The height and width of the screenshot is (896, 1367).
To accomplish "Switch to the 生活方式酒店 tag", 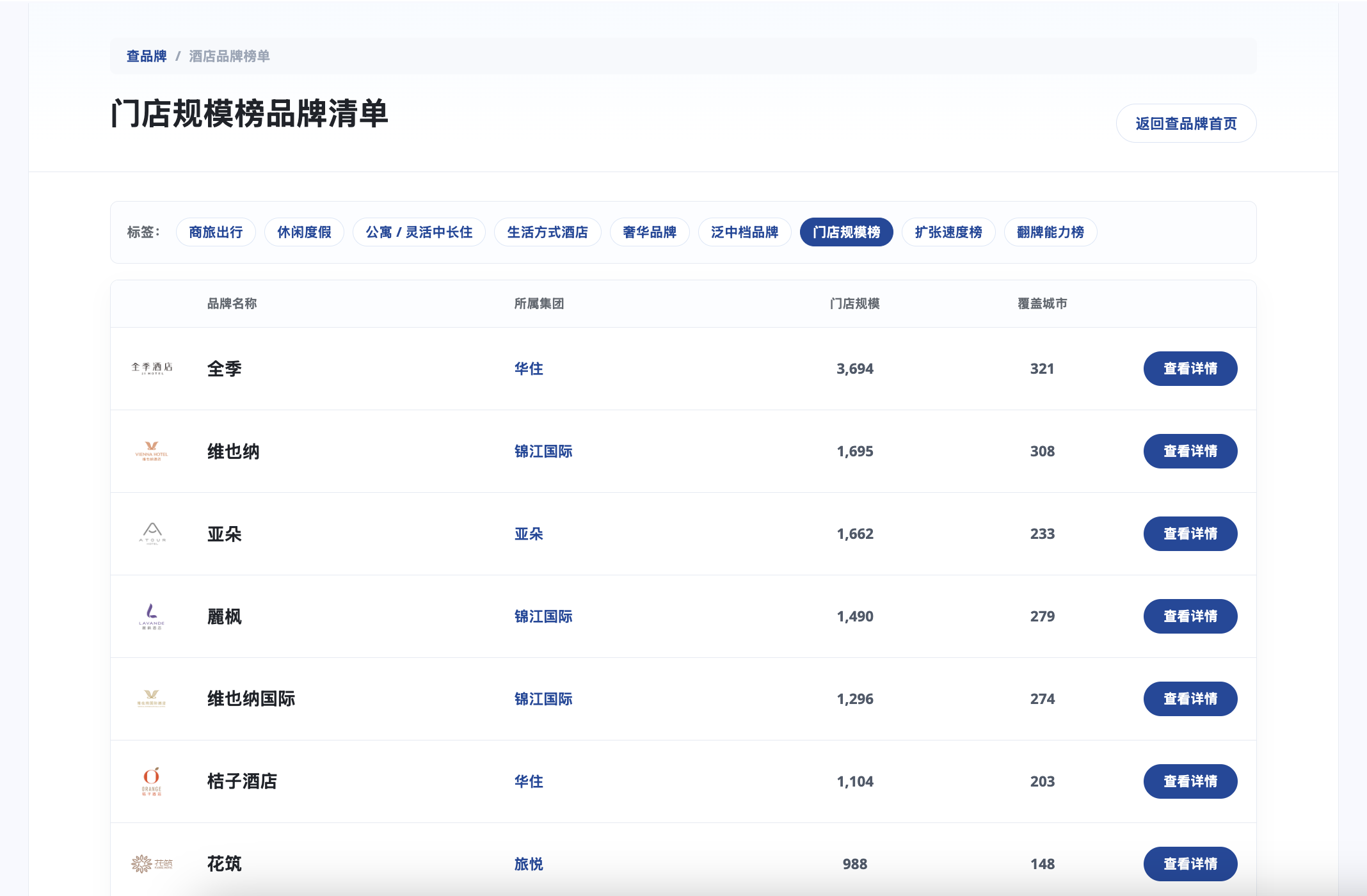I will pos(548,232).
